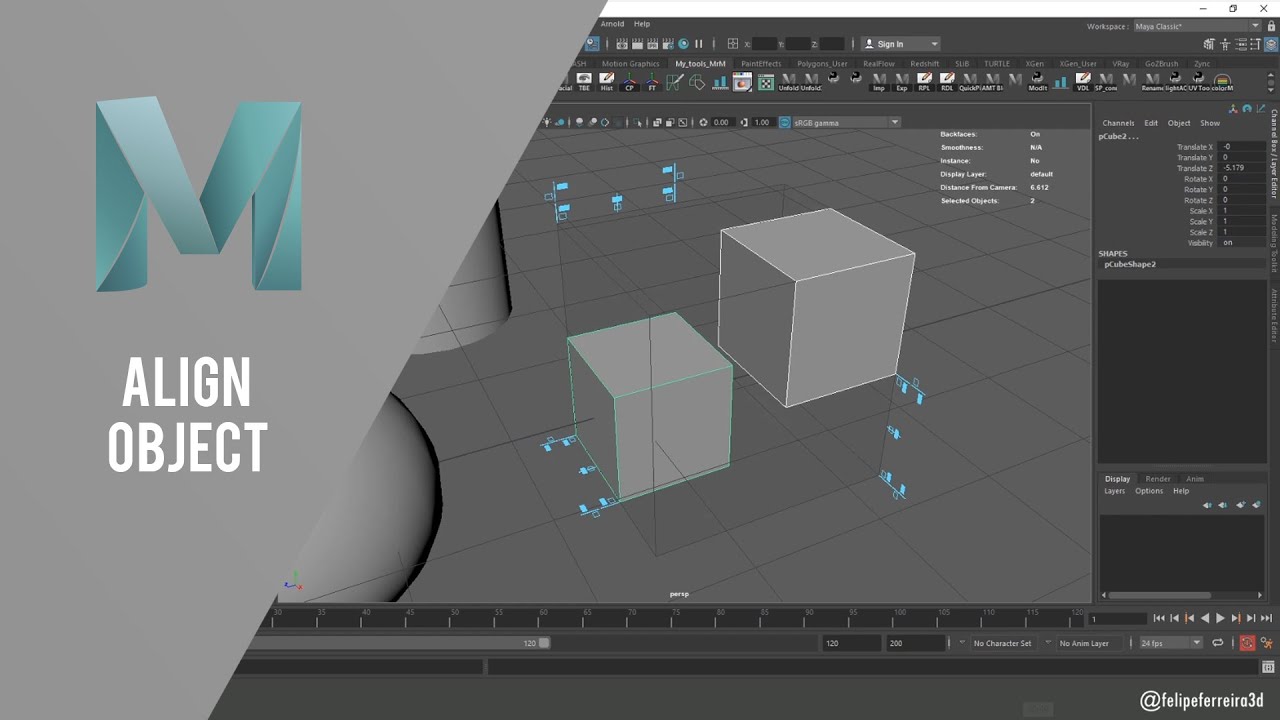Switch to the Motion Graphics shelf tab
Viewport: 1280px width, 720px height.
pyautogui.click(x=630, y=64)
